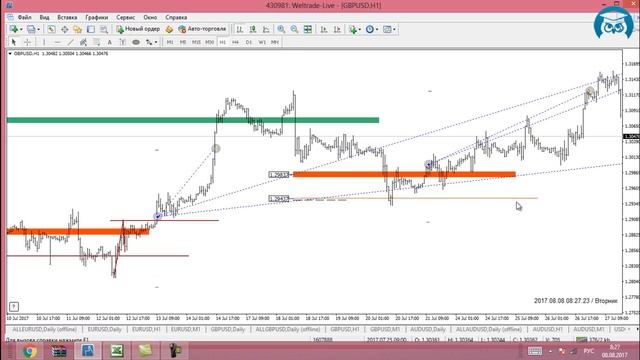Toggle the Terminal panel icon

tap(91, 29)
